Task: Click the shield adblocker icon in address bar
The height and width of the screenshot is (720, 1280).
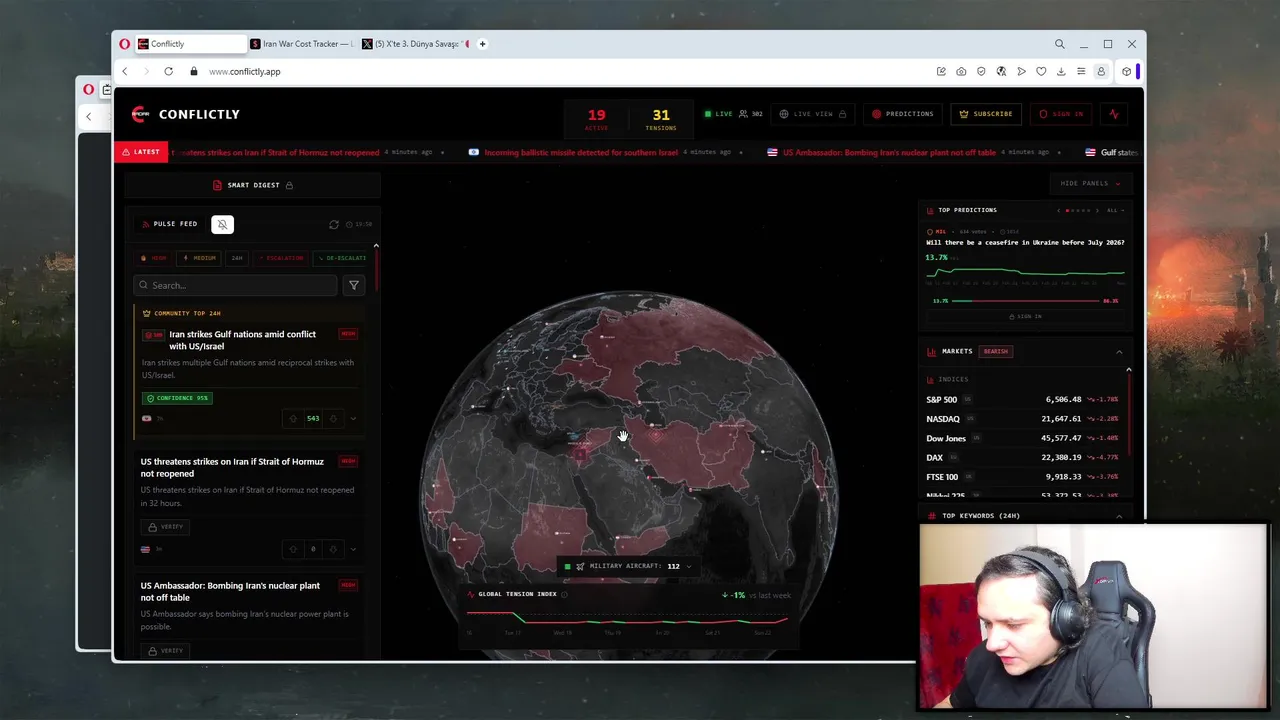Action: pyautogui.click(x=981, y=71)
